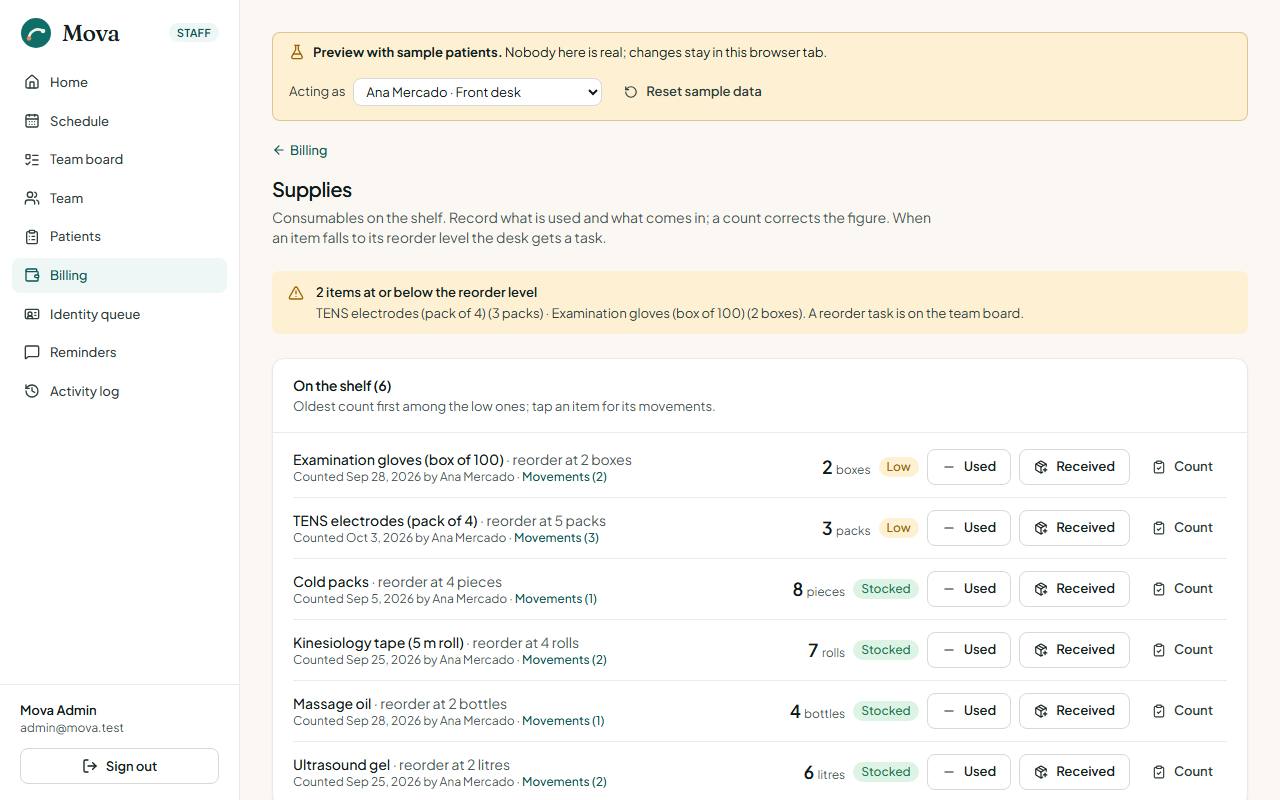Click the clipboard icon on Ultrasound gel Count
This screenshot has height=800, width=1280.
point(1159,772)
